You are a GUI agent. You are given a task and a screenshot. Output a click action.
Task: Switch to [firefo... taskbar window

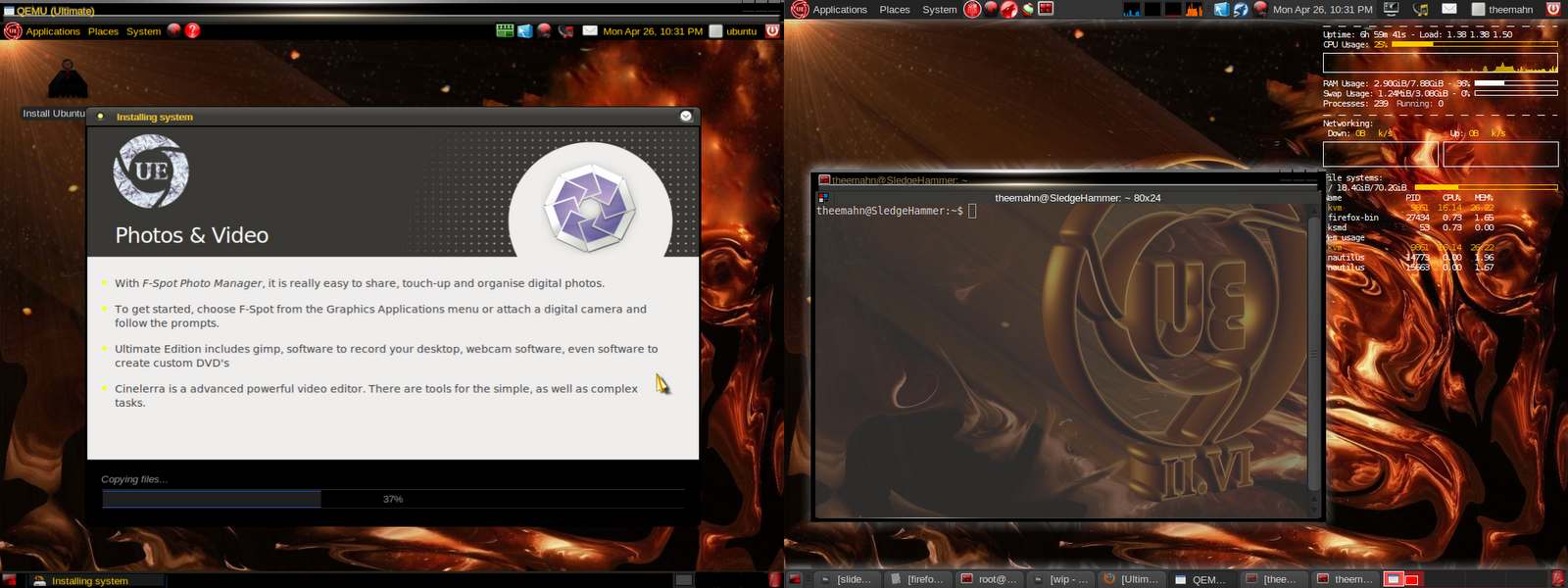tap(918, 579)
